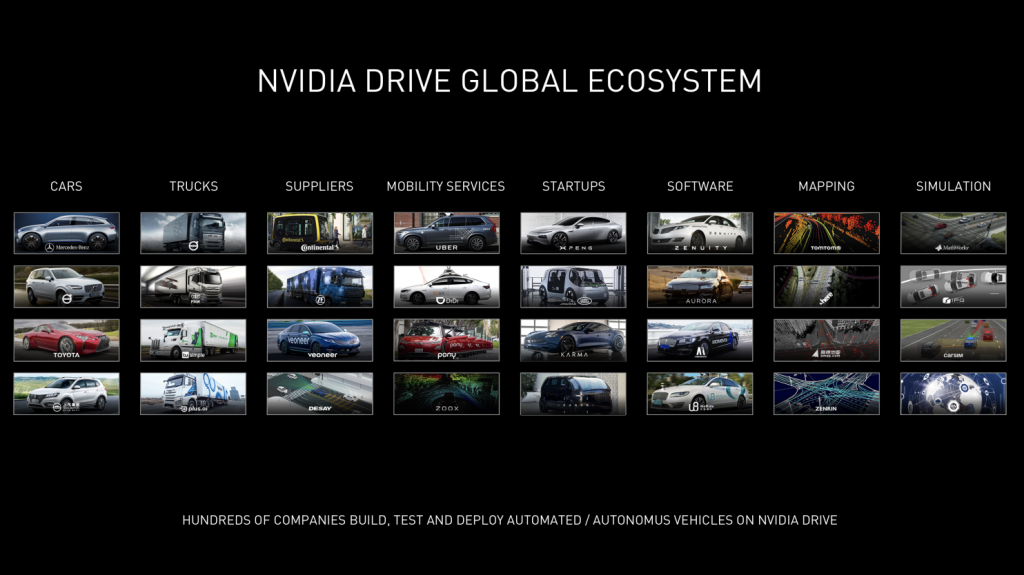Click the SUPPLIERS column heading

(319, 186)
